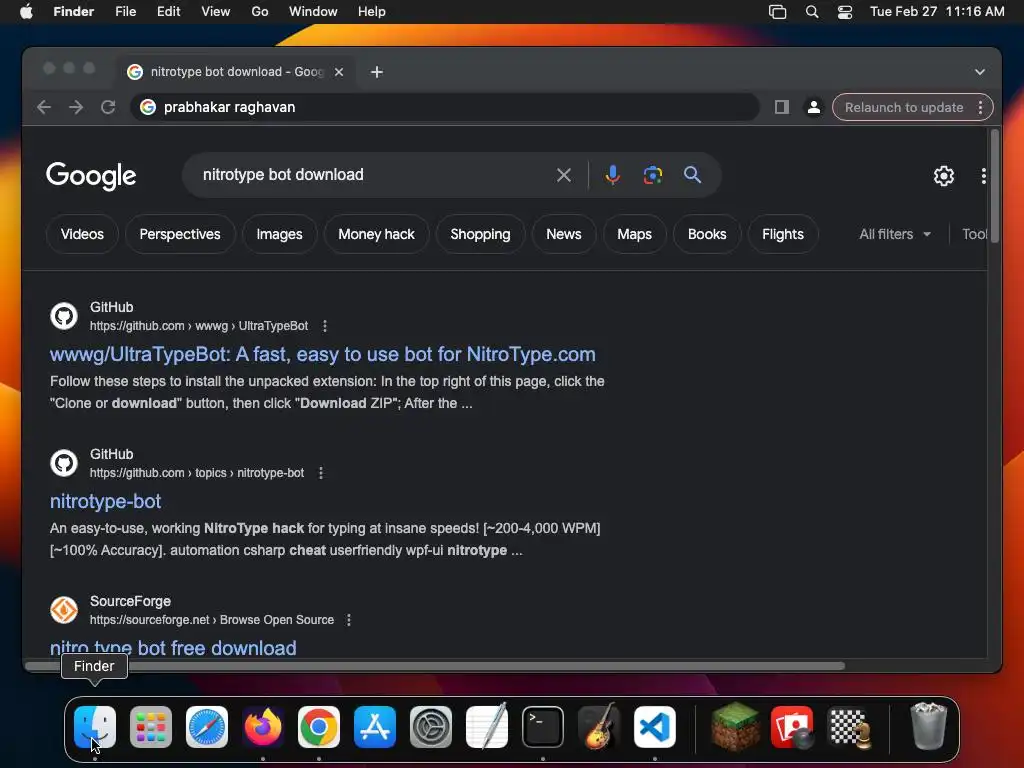Open the Edit menu

tap(168, 12)
